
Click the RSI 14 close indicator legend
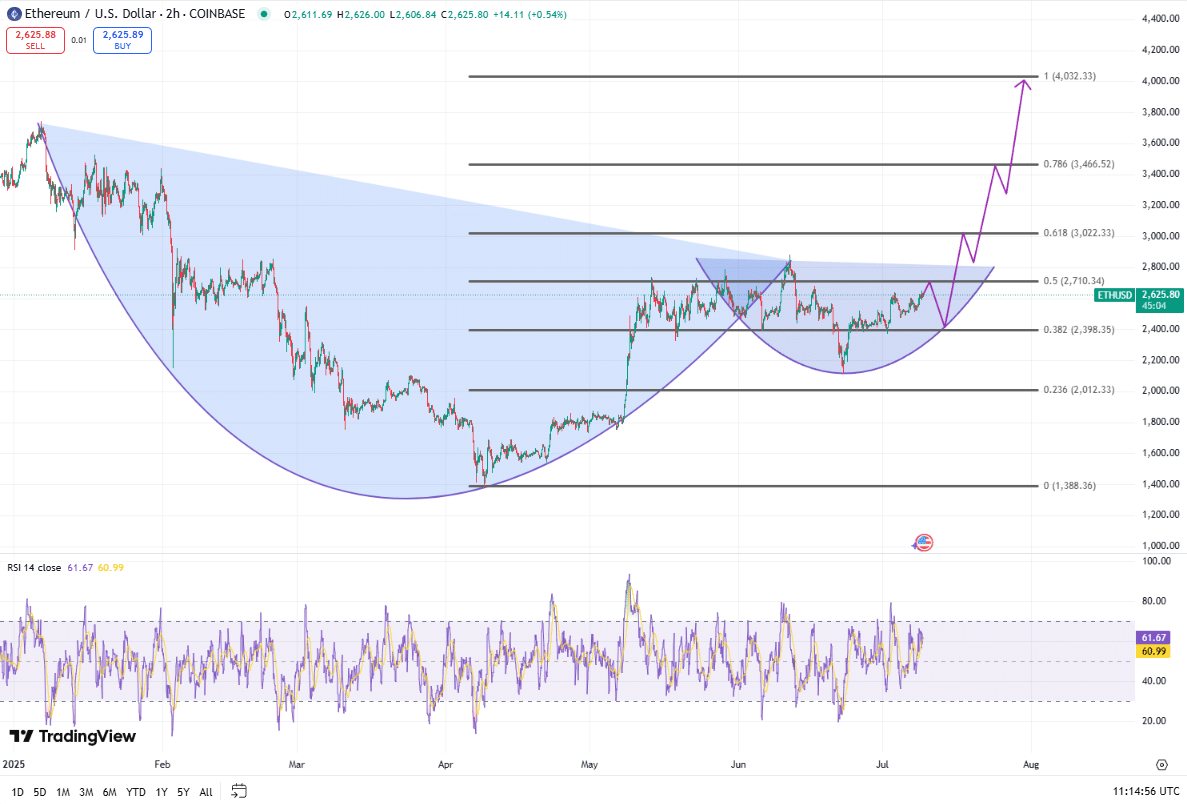coord(34,567)
